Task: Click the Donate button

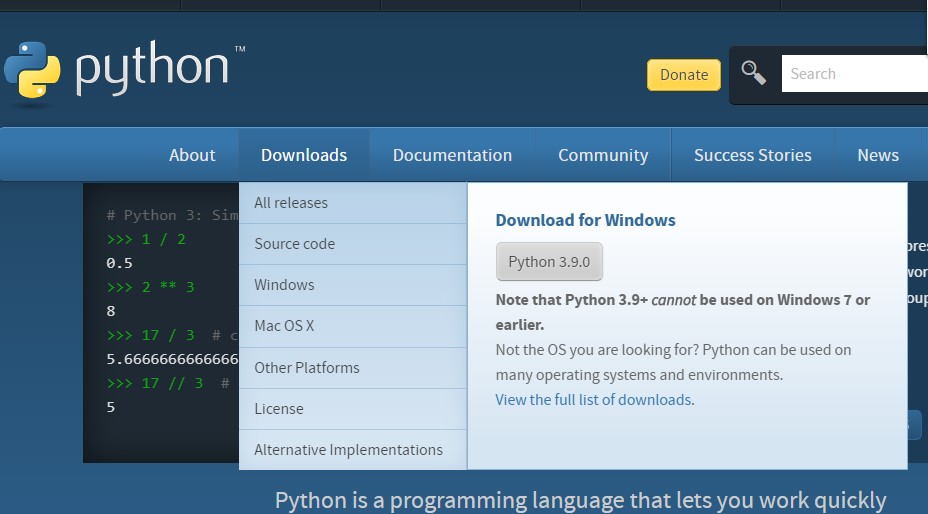Action: click(x=684, y=75)
